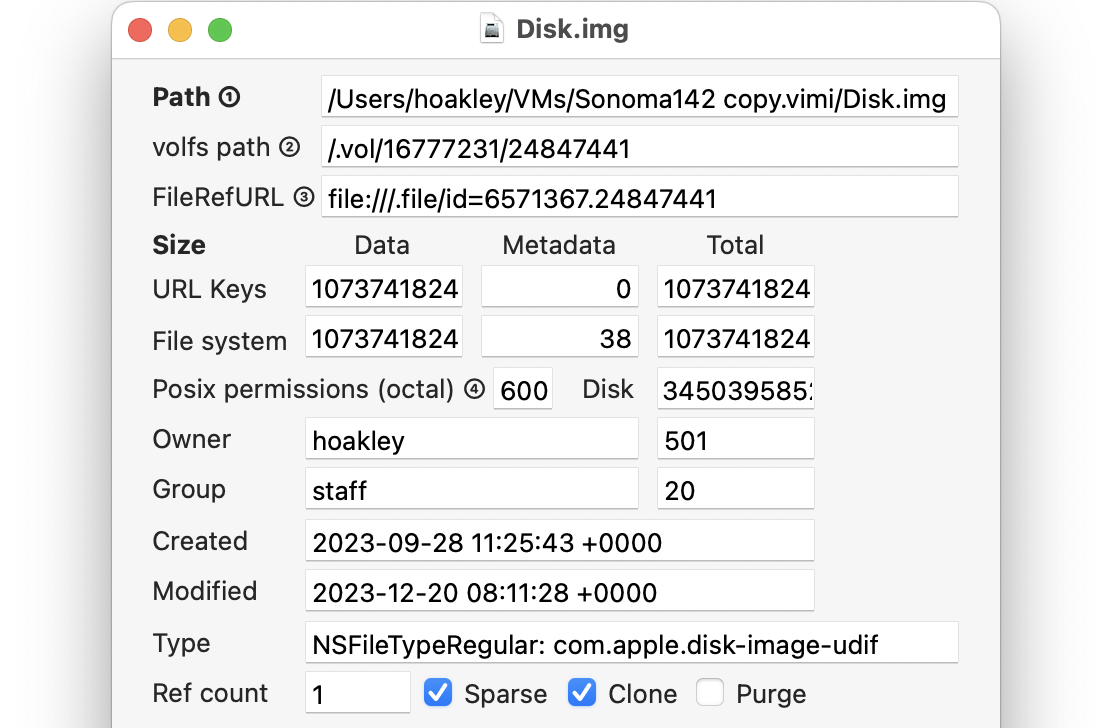
Task: Click the "URL Keys" row label
Action: point(210,289)
